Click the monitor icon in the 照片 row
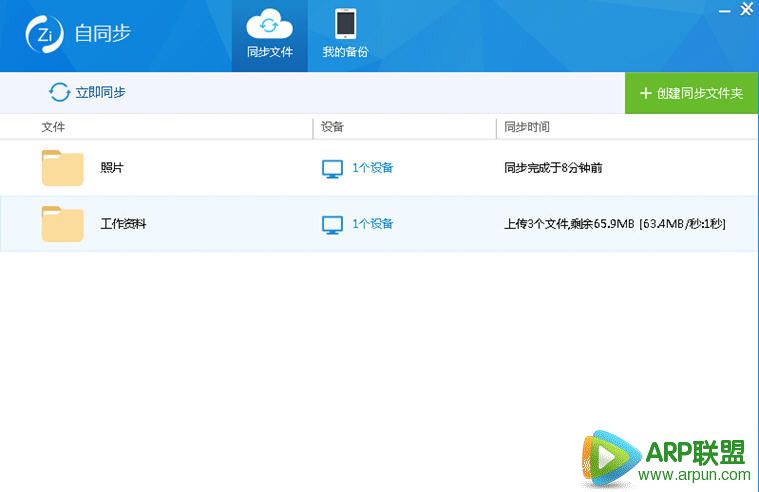 pyautogui.click(x=333, y=169)
